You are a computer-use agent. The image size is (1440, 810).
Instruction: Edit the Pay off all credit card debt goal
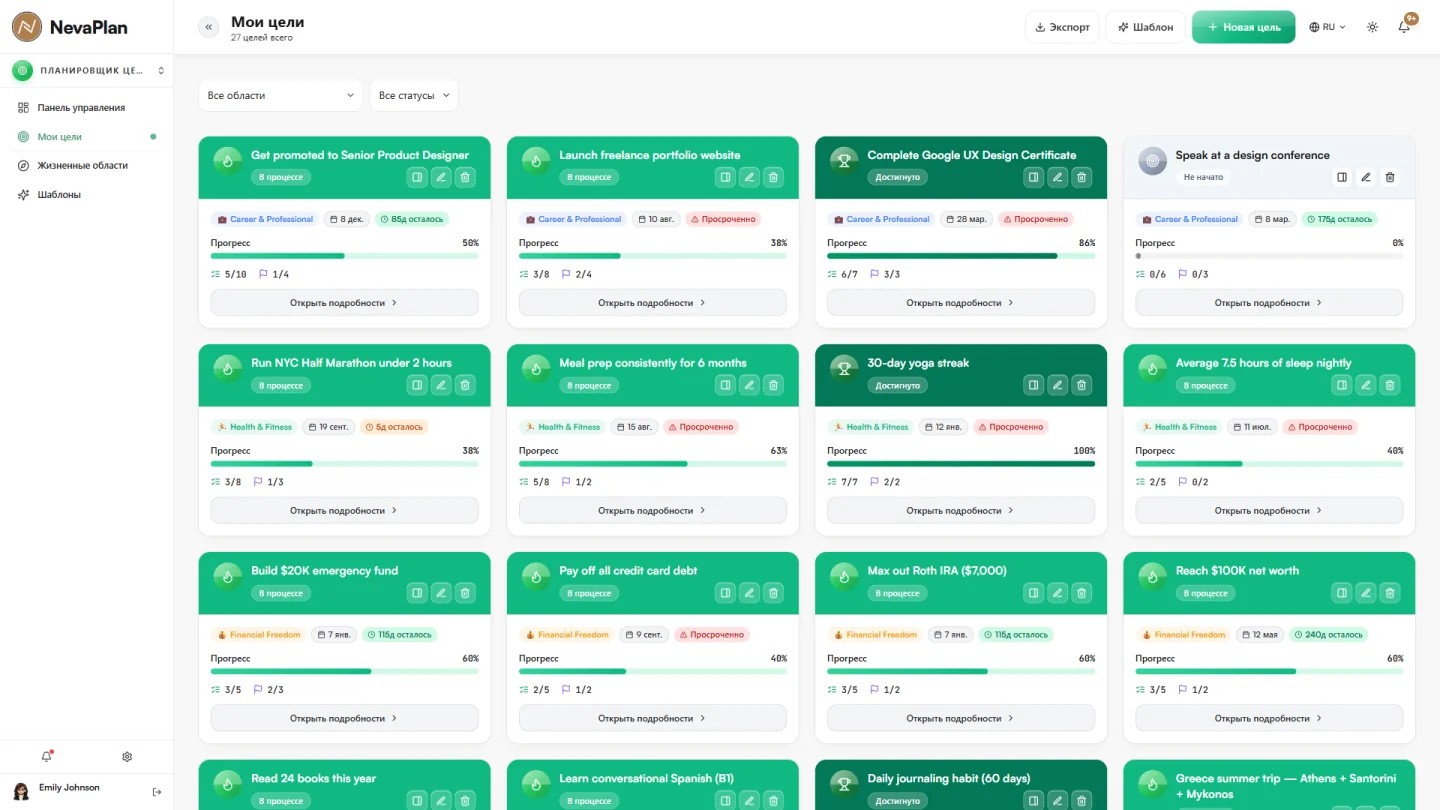(x=749, y=593)
